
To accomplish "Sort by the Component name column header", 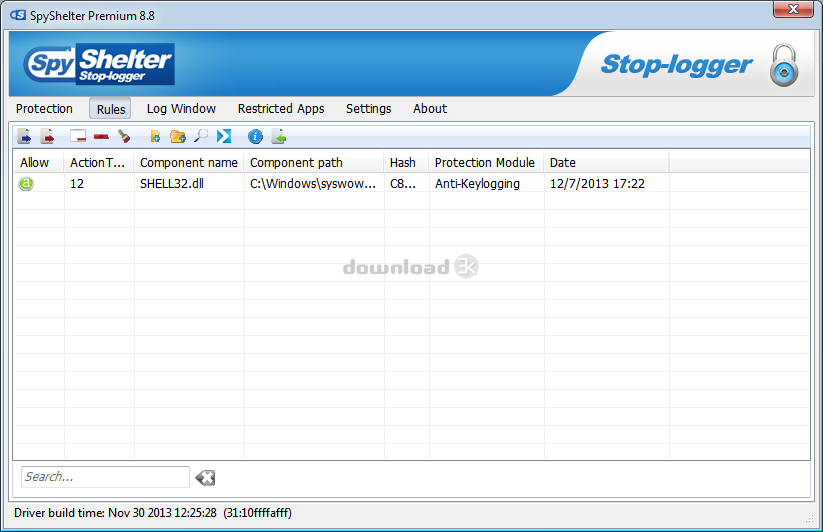I will 189,163.
